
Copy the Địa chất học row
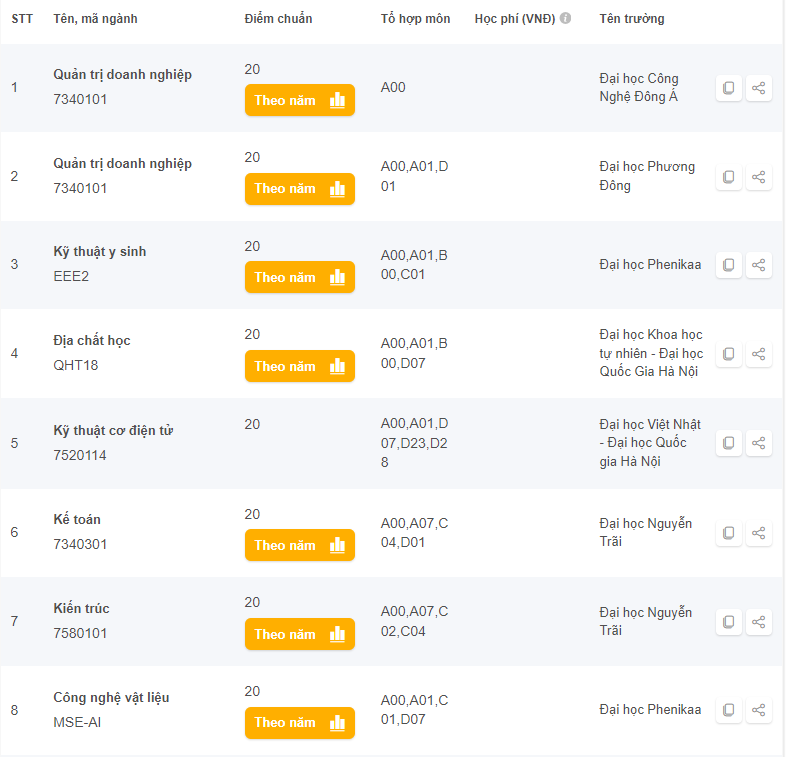tap(729, 354)
